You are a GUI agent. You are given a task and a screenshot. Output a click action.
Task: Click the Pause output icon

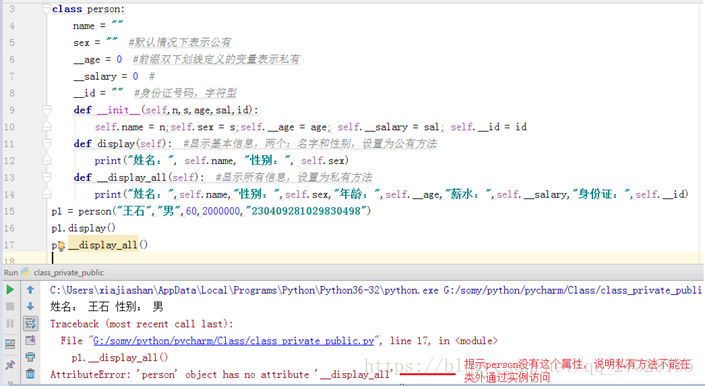(x=10, y=323)
